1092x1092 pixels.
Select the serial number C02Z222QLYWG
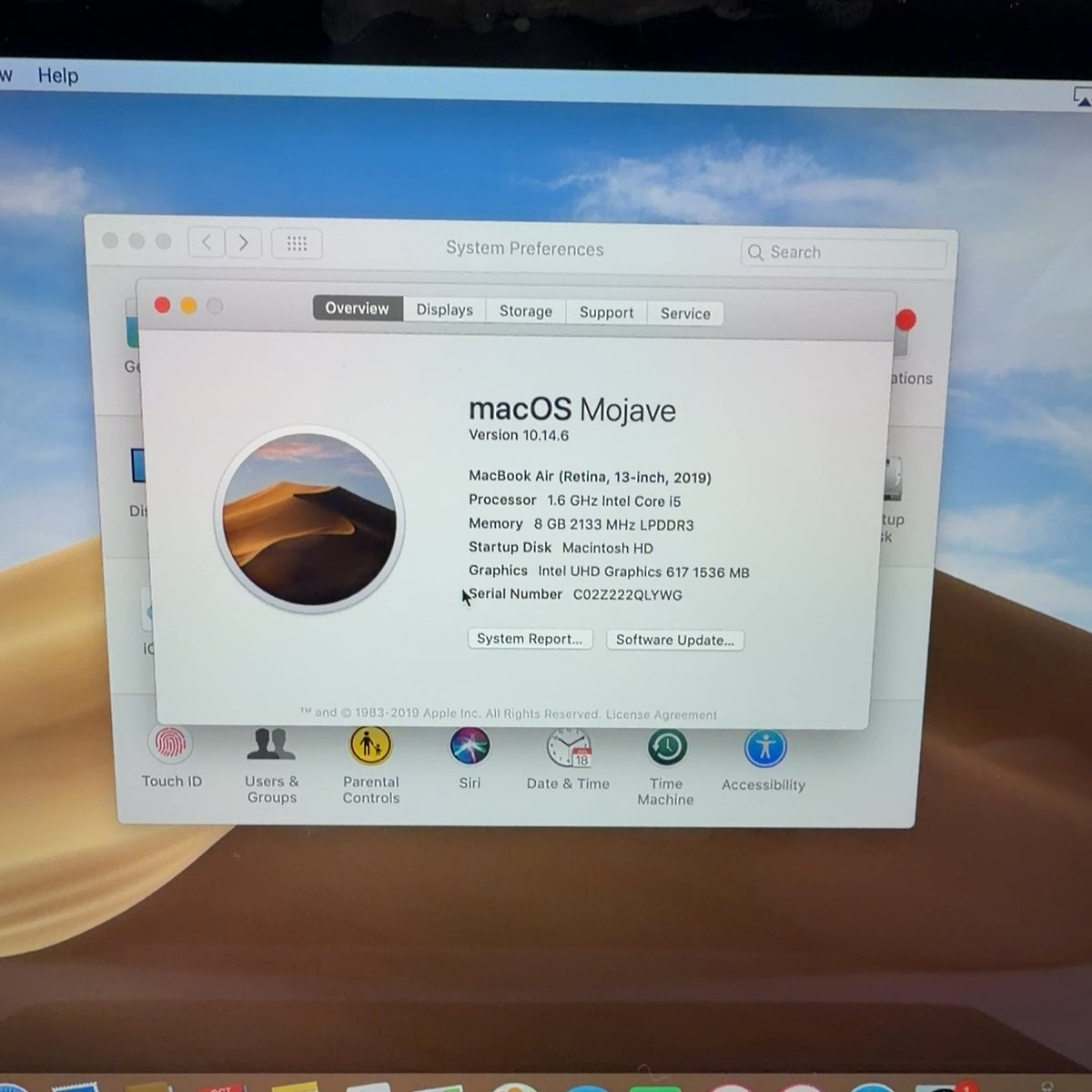pos(627,595)
